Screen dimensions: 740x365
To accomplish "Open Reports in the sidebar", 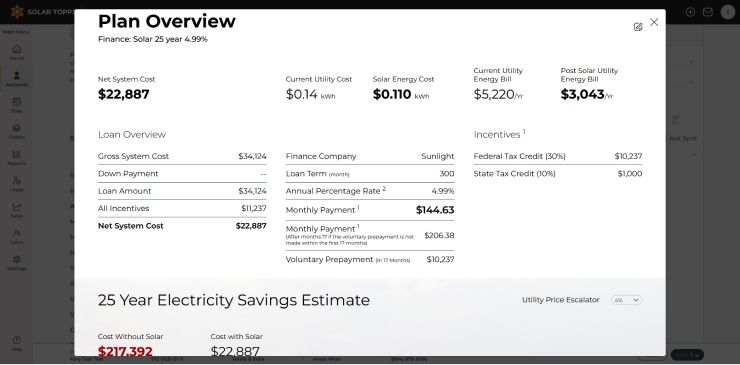I will click(x=17, y=158).
